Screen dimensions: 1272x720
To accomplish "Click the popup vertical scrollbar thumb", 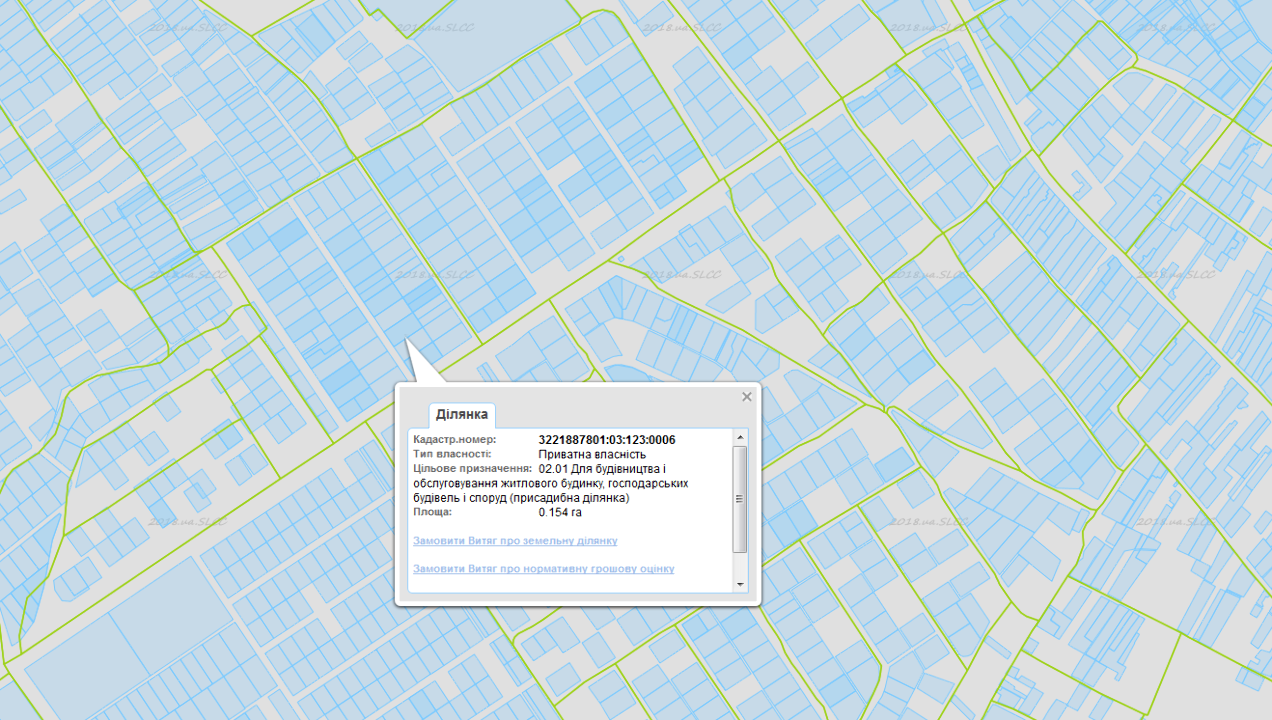I will [x=740, y=498].
